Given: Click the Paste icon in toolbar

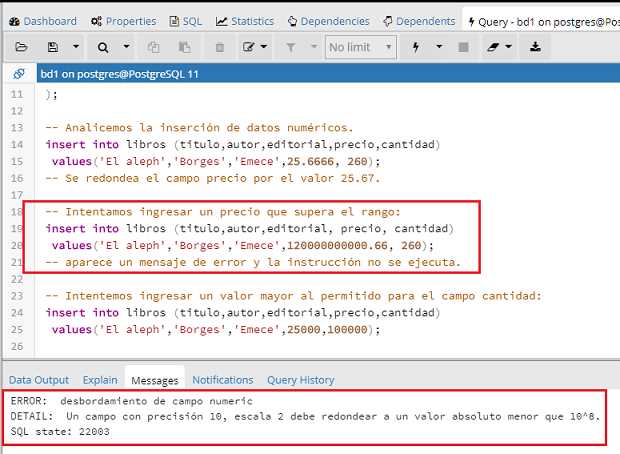Looking at the screenshot, I should coord(184,47).
